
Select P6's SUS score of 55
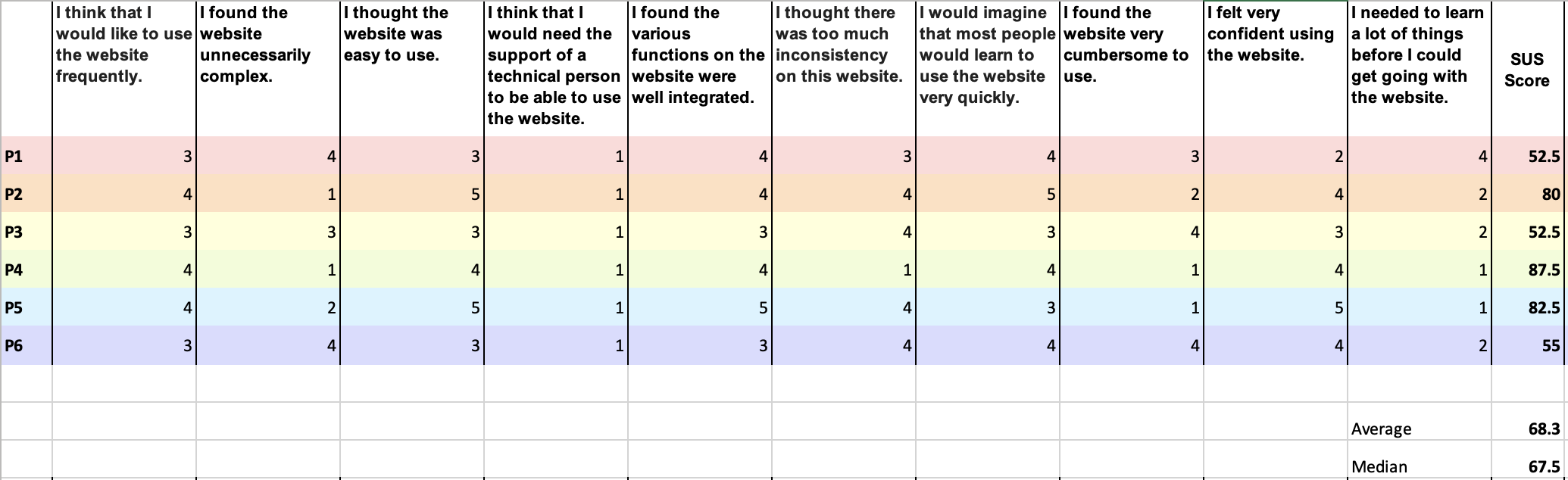1528,346
